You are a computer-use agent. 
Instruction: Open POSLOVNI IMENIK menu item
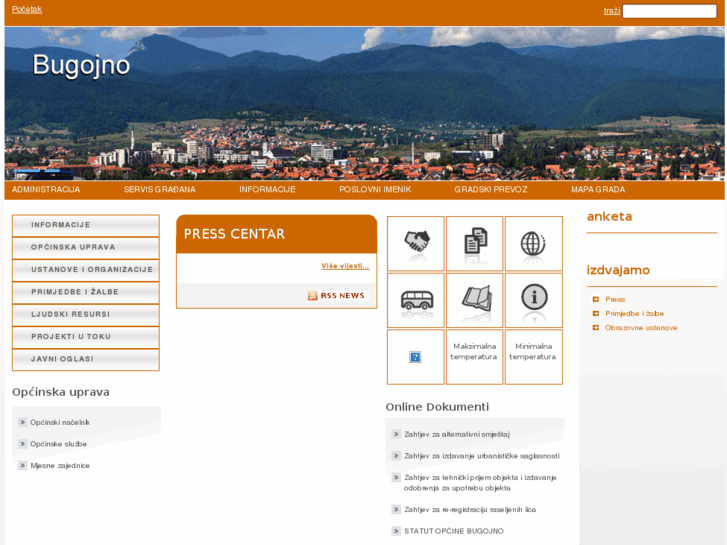click(375, 190)
